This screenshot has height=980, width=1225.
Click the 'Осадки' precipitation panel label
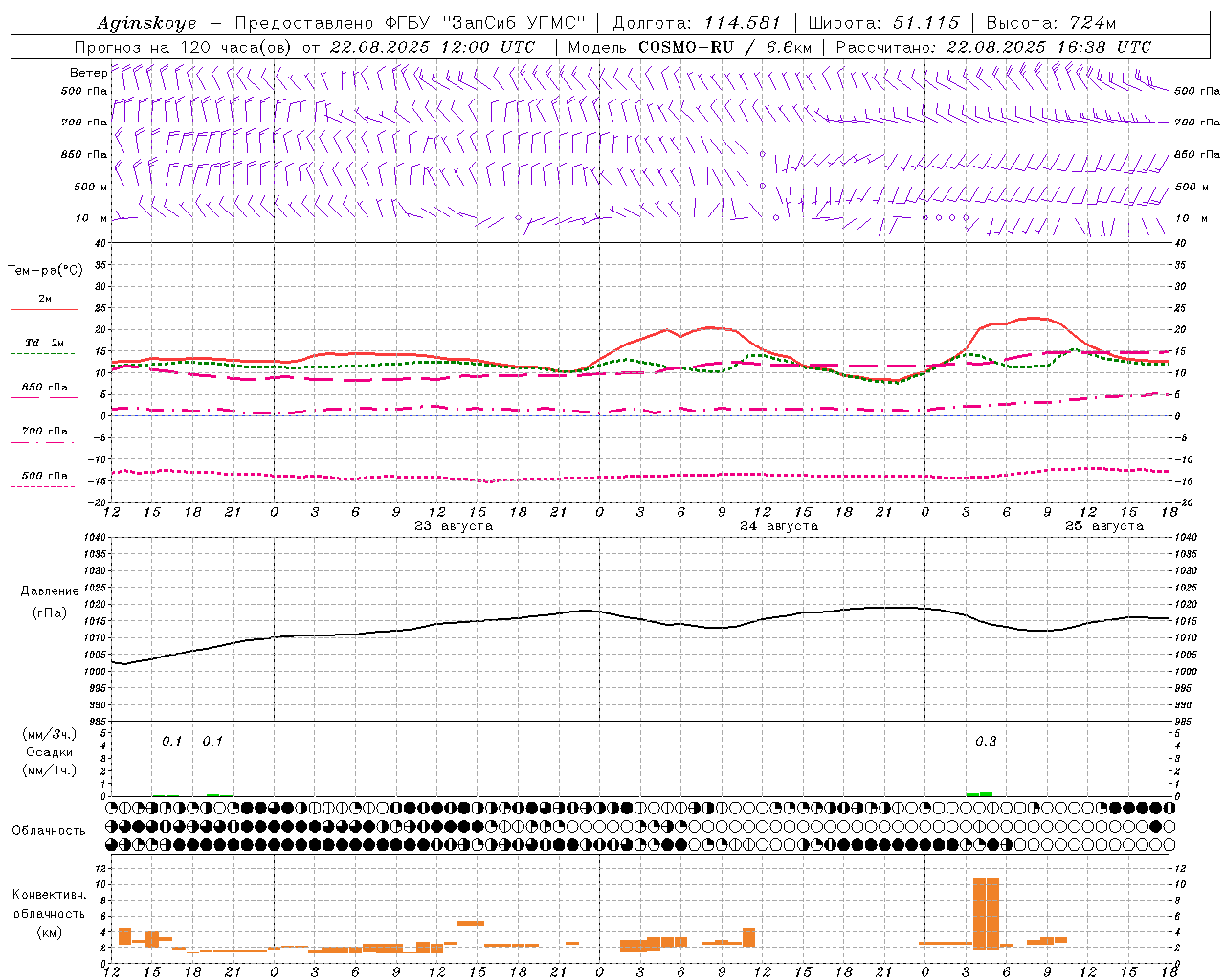point(50,752)
